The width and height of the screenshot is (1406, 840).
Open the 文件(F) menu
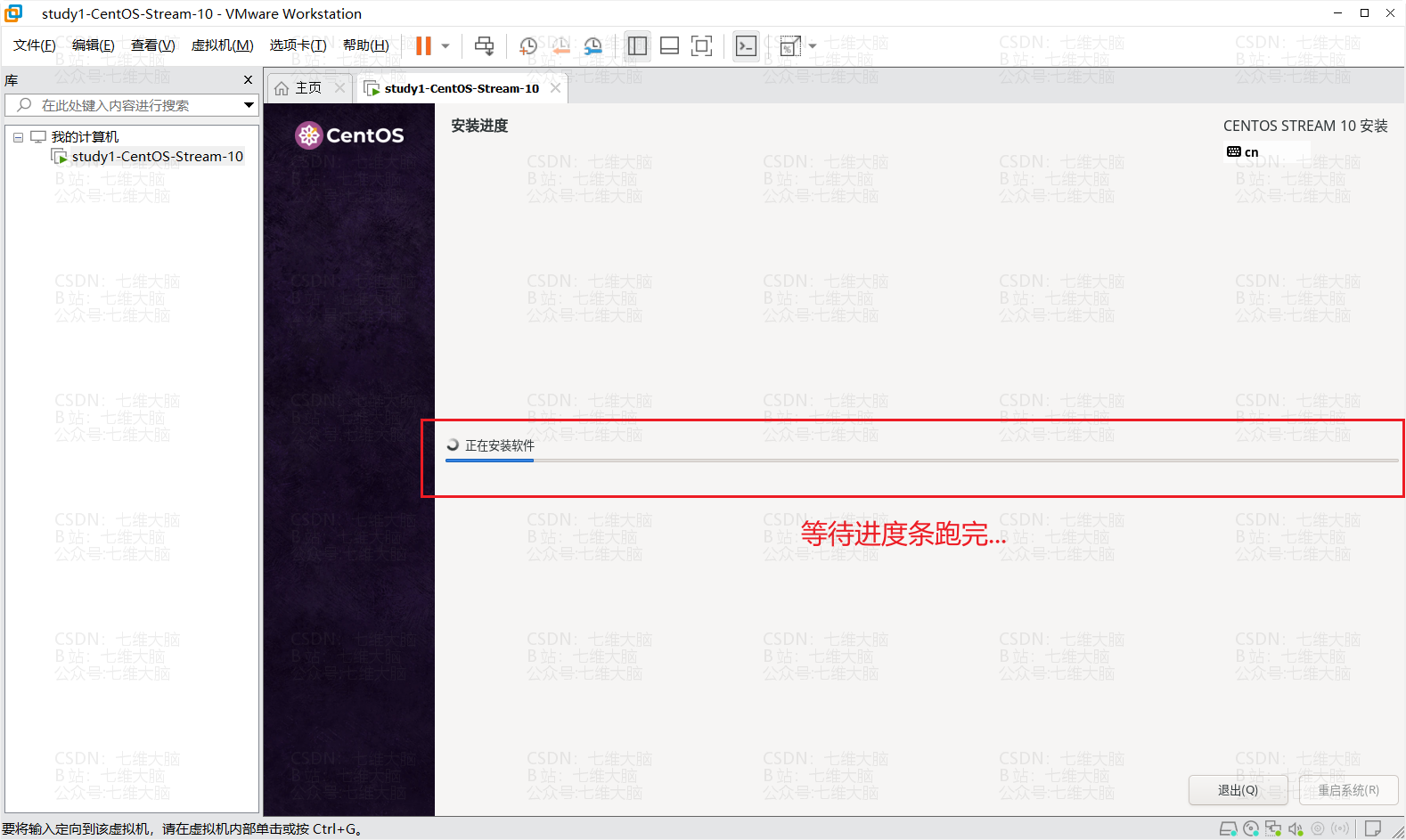[35, 45]
